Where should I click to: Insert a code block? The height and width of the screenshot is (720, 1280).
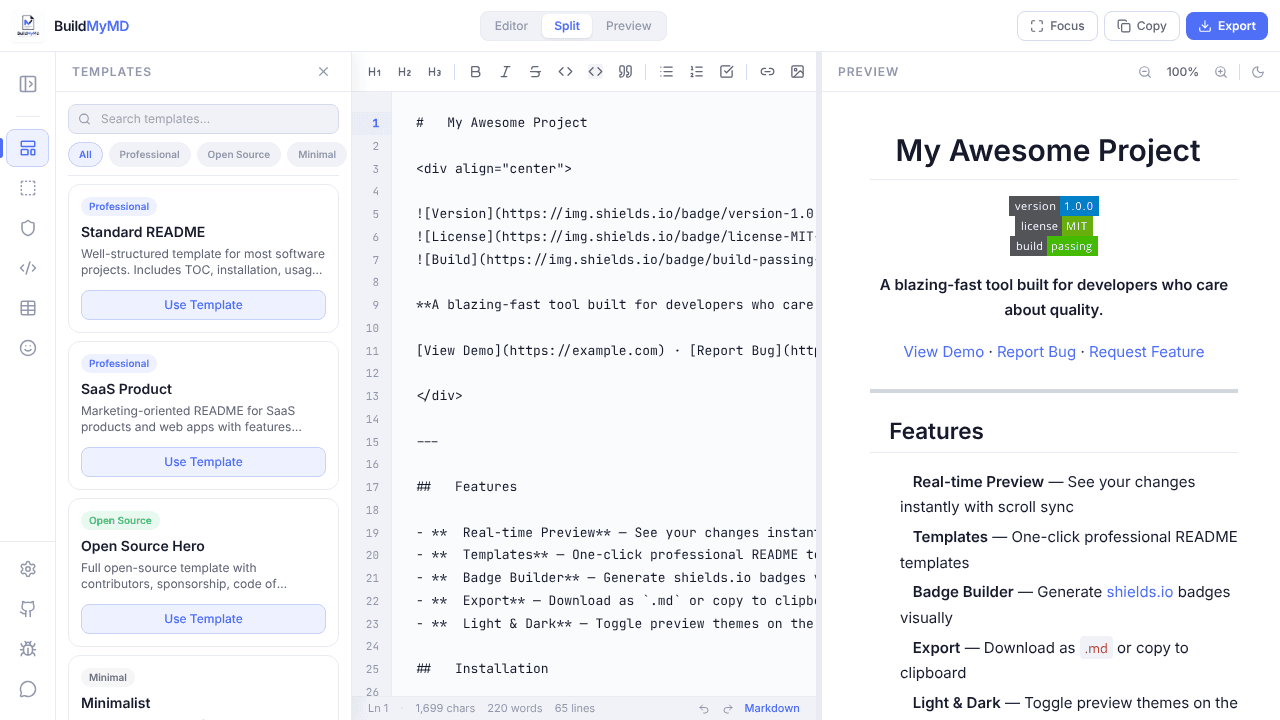pos(595,72)
